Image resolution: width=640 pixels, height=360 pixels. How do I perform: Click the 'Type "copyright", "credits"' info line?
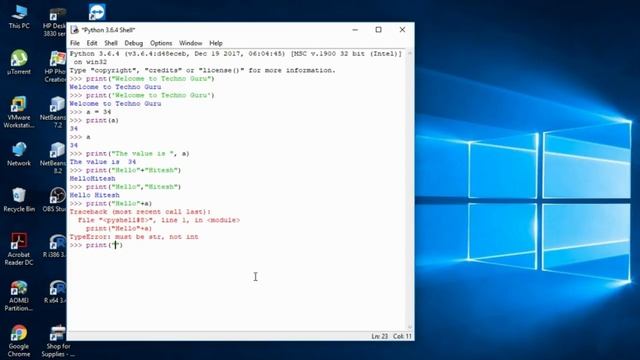[202, 70]
